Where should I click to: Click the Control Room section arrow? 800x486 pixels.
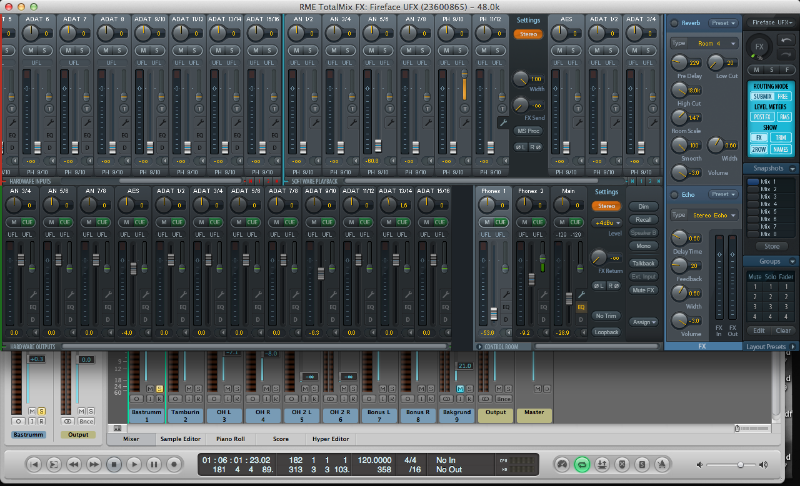click(480, 346)
